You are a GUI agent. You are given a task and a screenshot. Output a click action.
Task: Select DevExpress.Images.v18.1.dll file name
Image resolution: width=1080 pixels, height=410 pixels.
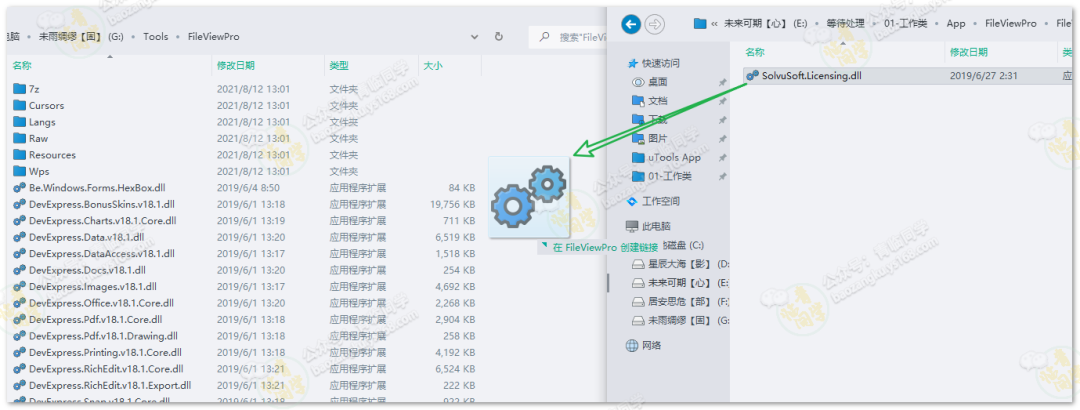(x=93, y=287)
